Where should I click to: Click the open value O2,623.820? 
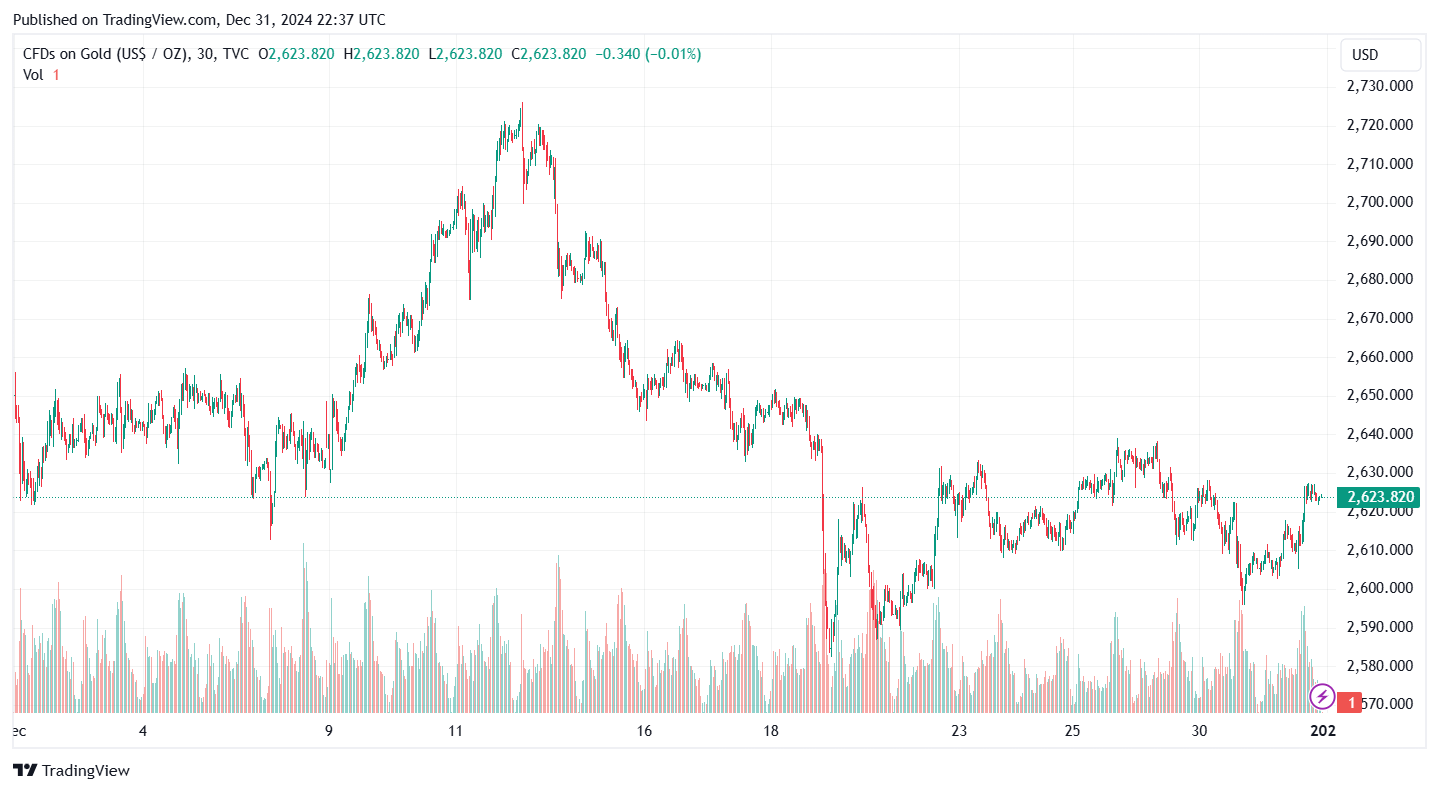pos(296,54)
